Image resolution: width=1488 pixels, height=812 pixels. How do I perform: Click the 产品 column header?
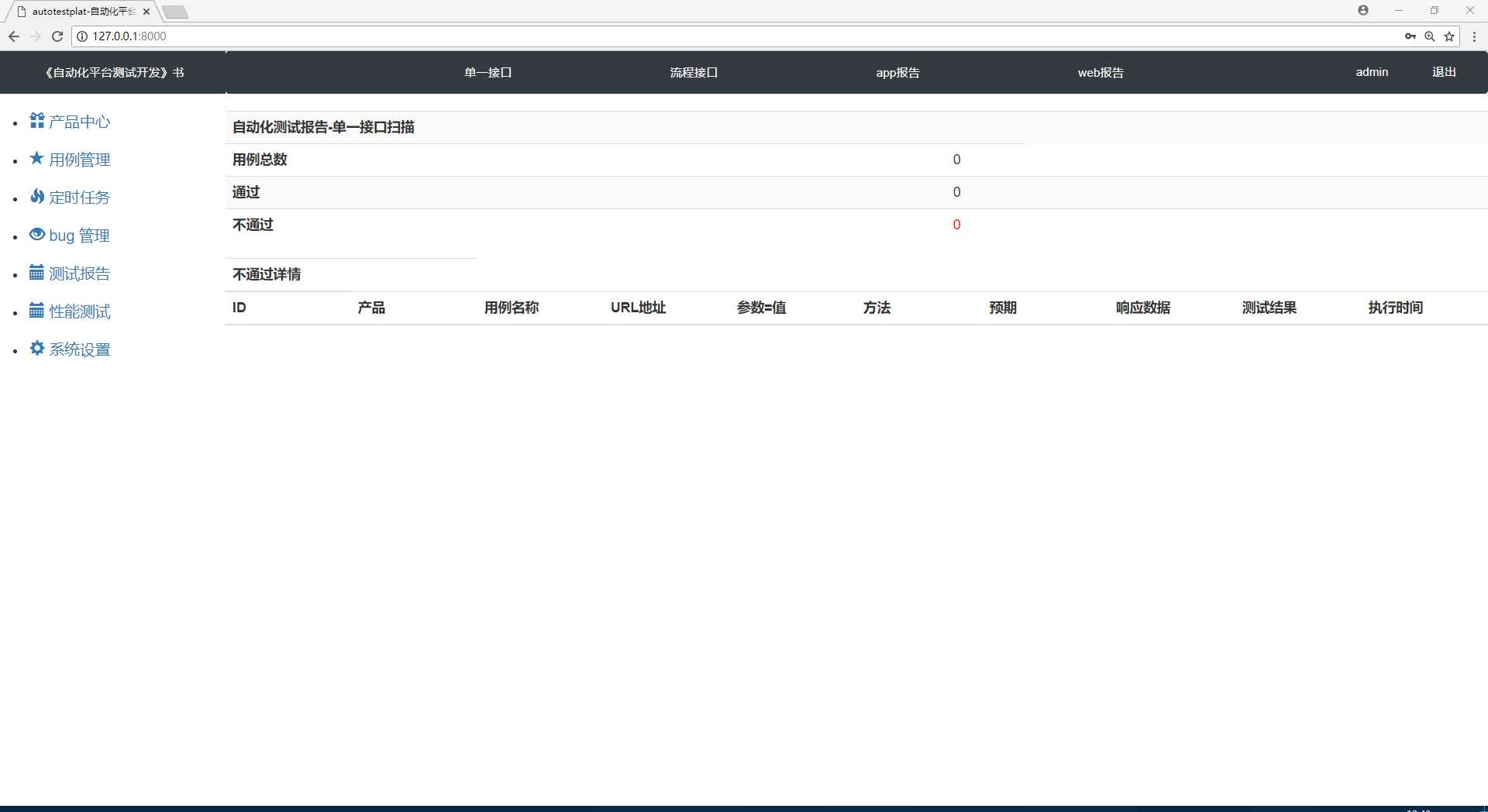click(371, 308)
